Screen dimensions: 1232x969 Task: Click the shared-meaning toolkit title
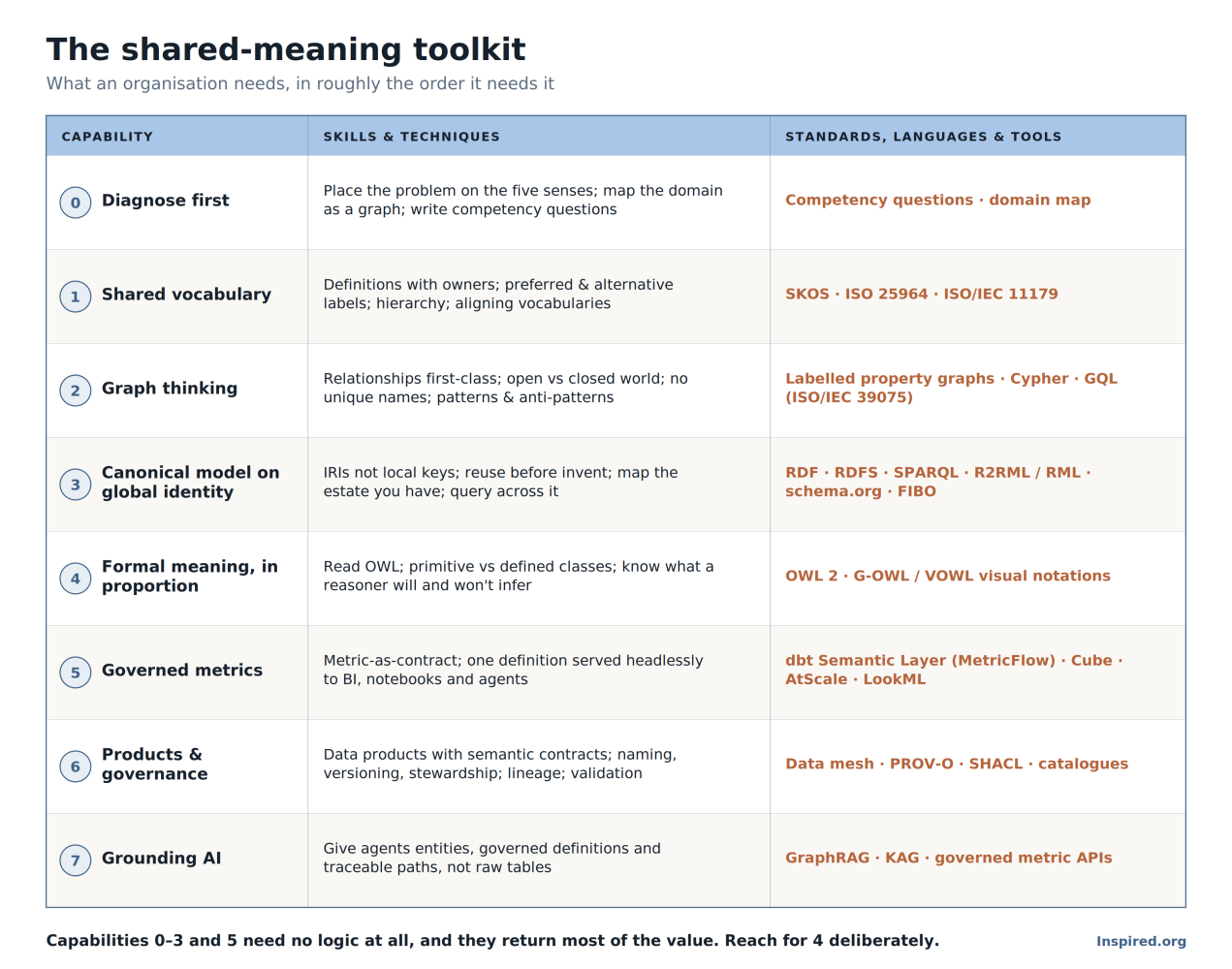coord(286,48)
